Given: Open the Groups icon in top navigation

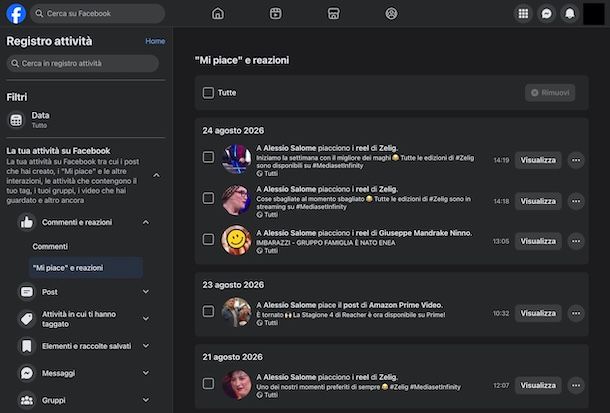Looking at the screenshot, I should (391, 14).
